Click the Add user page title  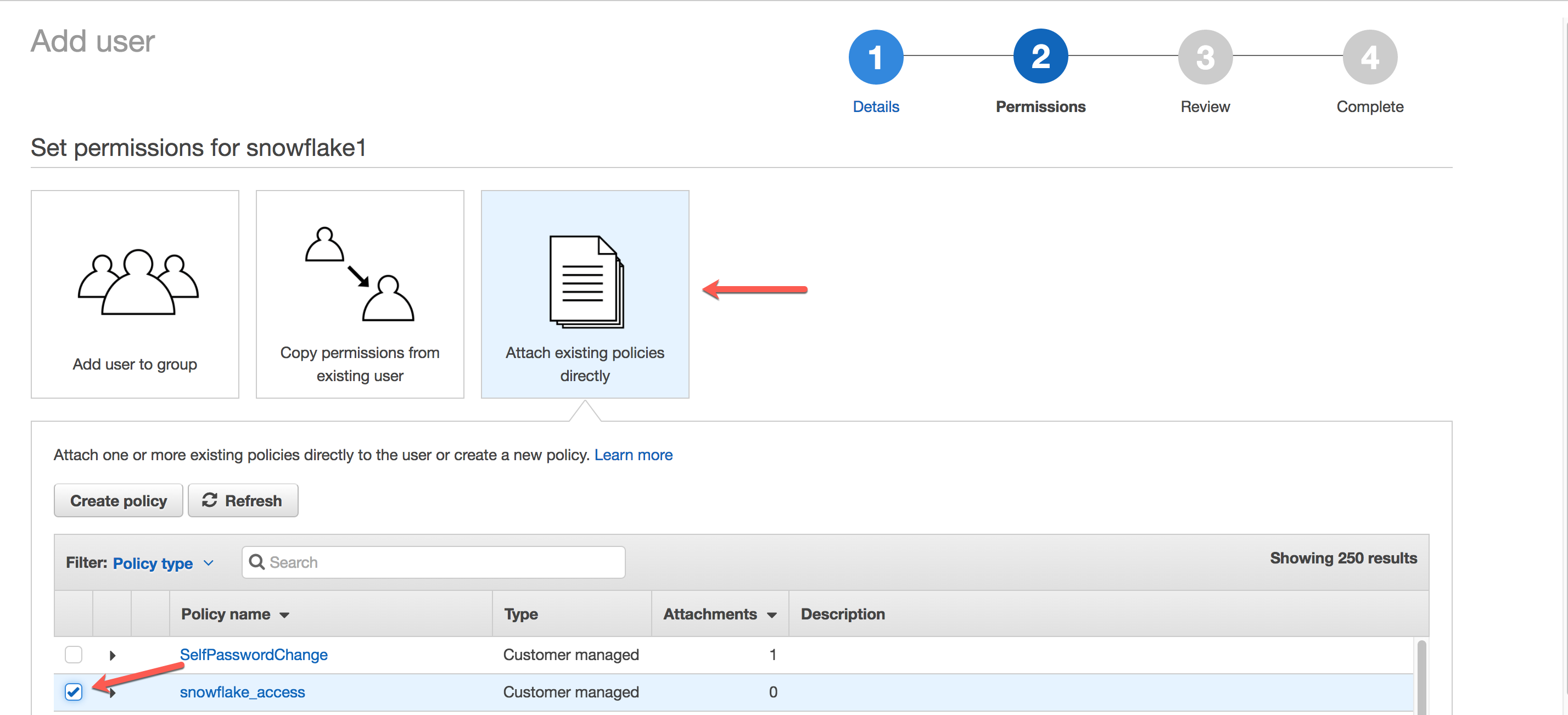[93, 41]
